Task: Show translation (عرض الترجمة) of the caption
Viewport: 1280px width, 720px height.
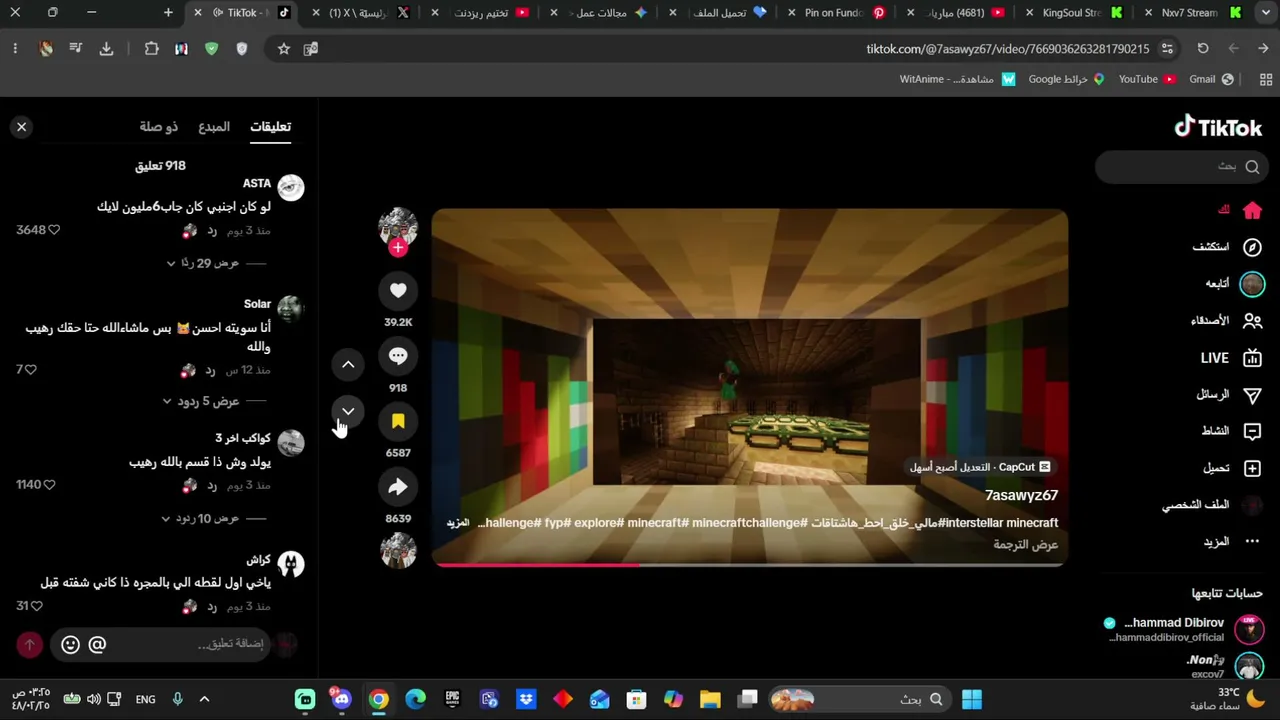Action: pyautogui.click(x=1026, y=544)
